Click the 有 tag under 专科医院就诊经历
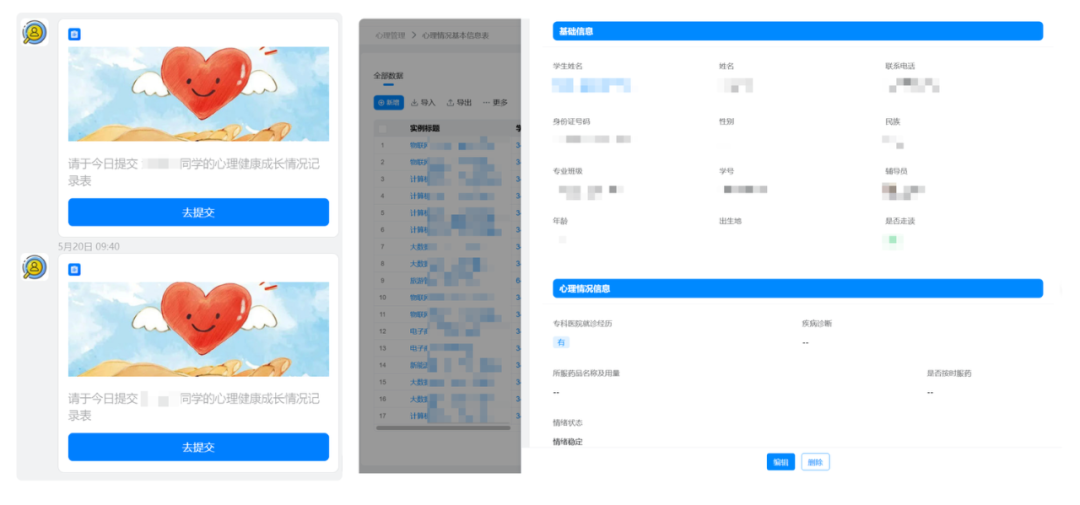Screen dimensions: 1080x505 pos(561,342)
